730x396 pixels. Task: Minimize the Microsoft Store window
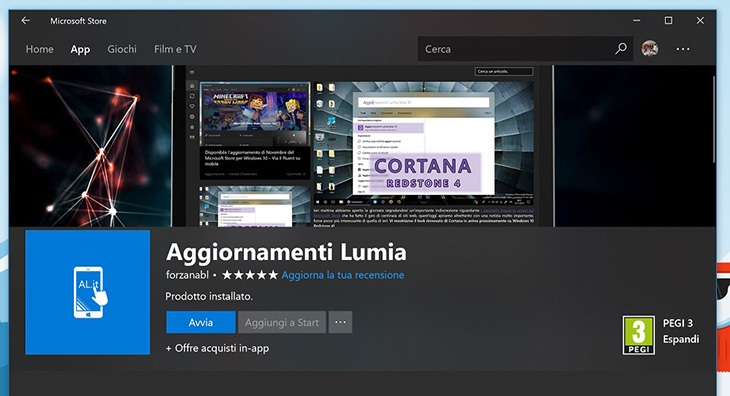(637, 20)
